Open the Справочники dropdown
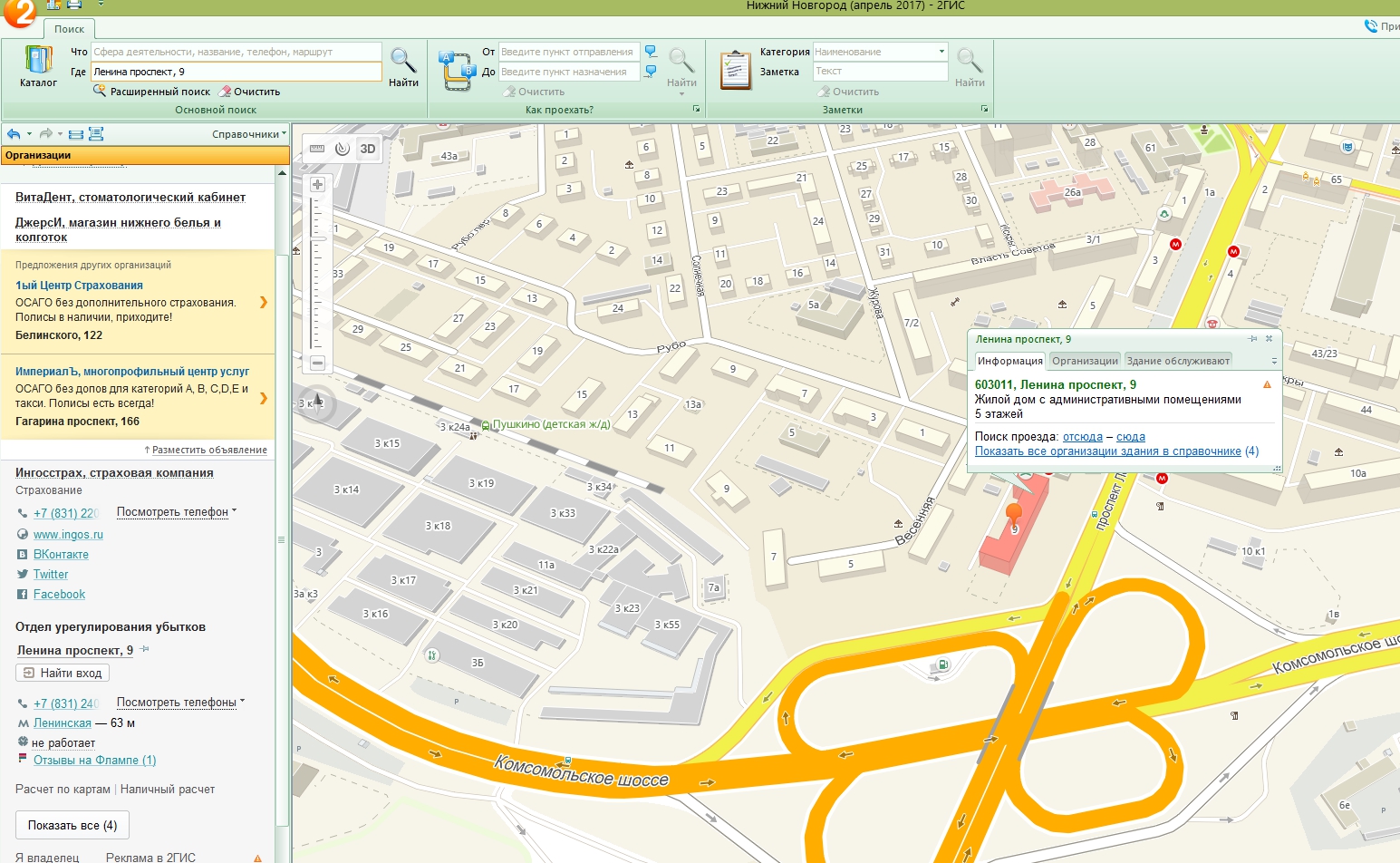 tap(249, 134)
